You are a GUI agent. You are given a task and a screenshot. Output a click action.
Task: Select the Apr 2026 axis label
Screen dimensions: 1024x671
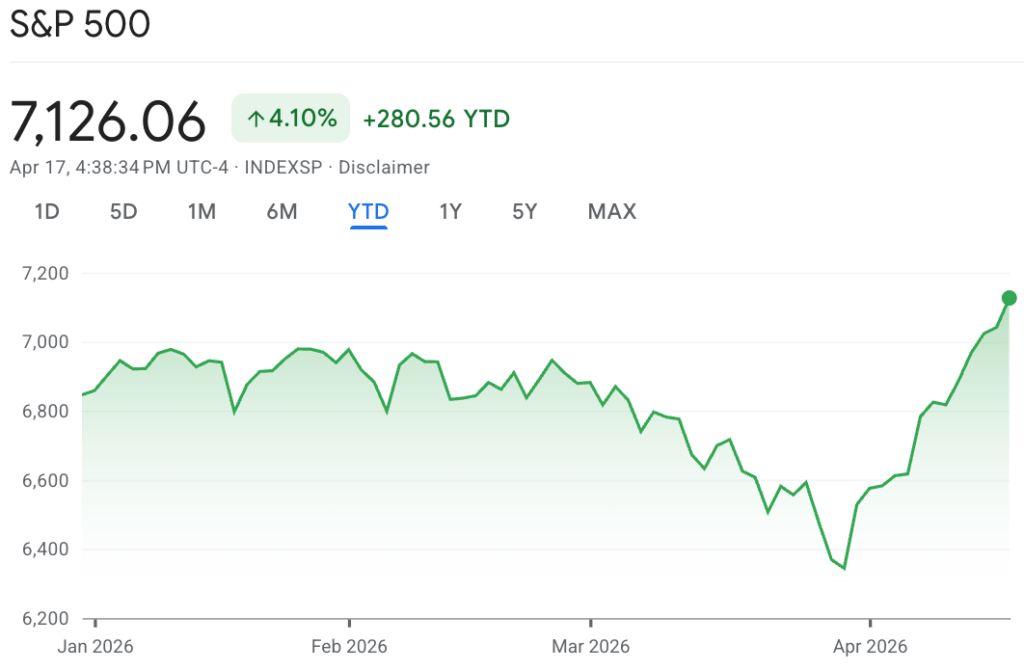870,646
